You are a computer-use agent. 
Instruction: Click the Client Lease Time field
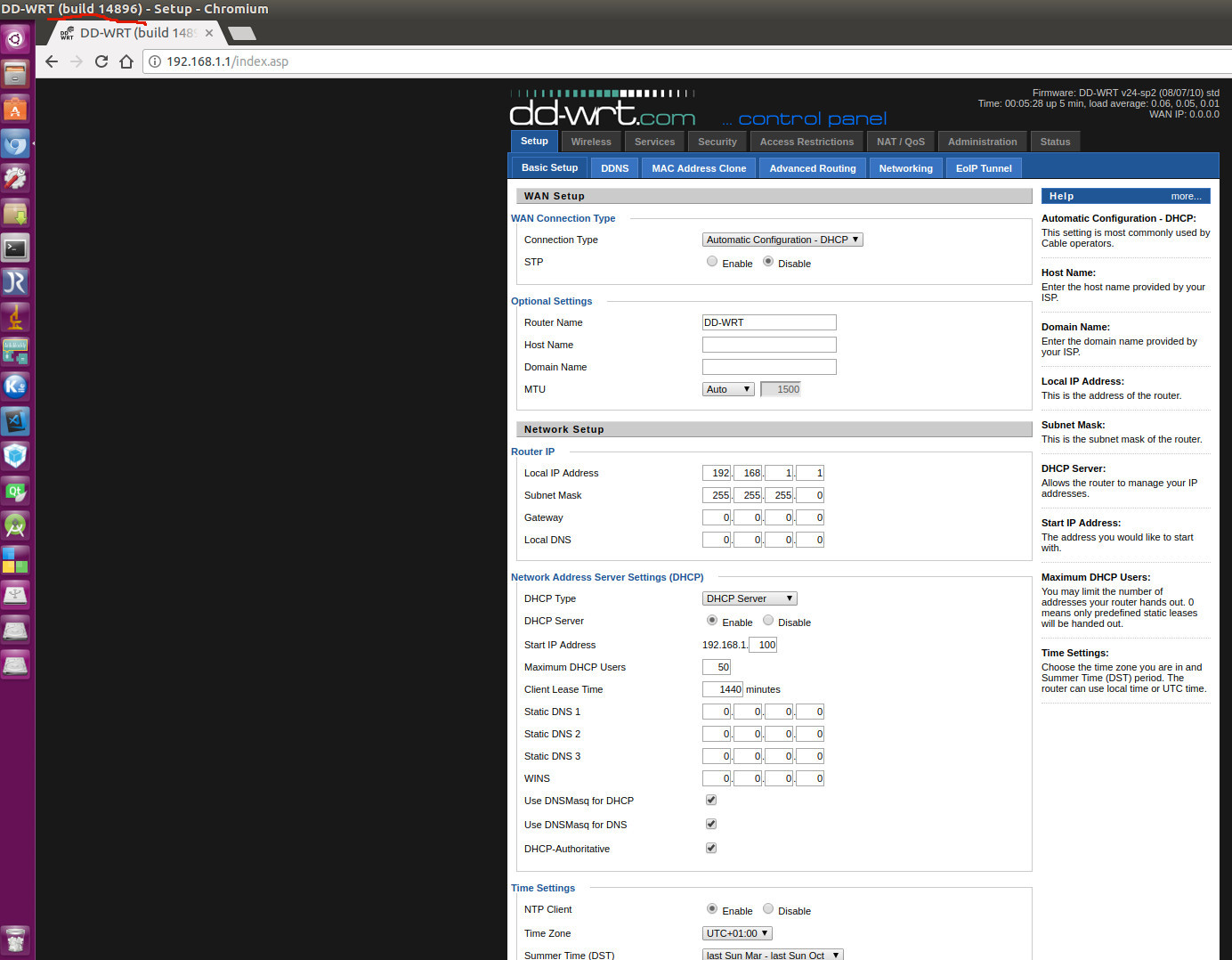pyautogui.click(x=723, y=689)
